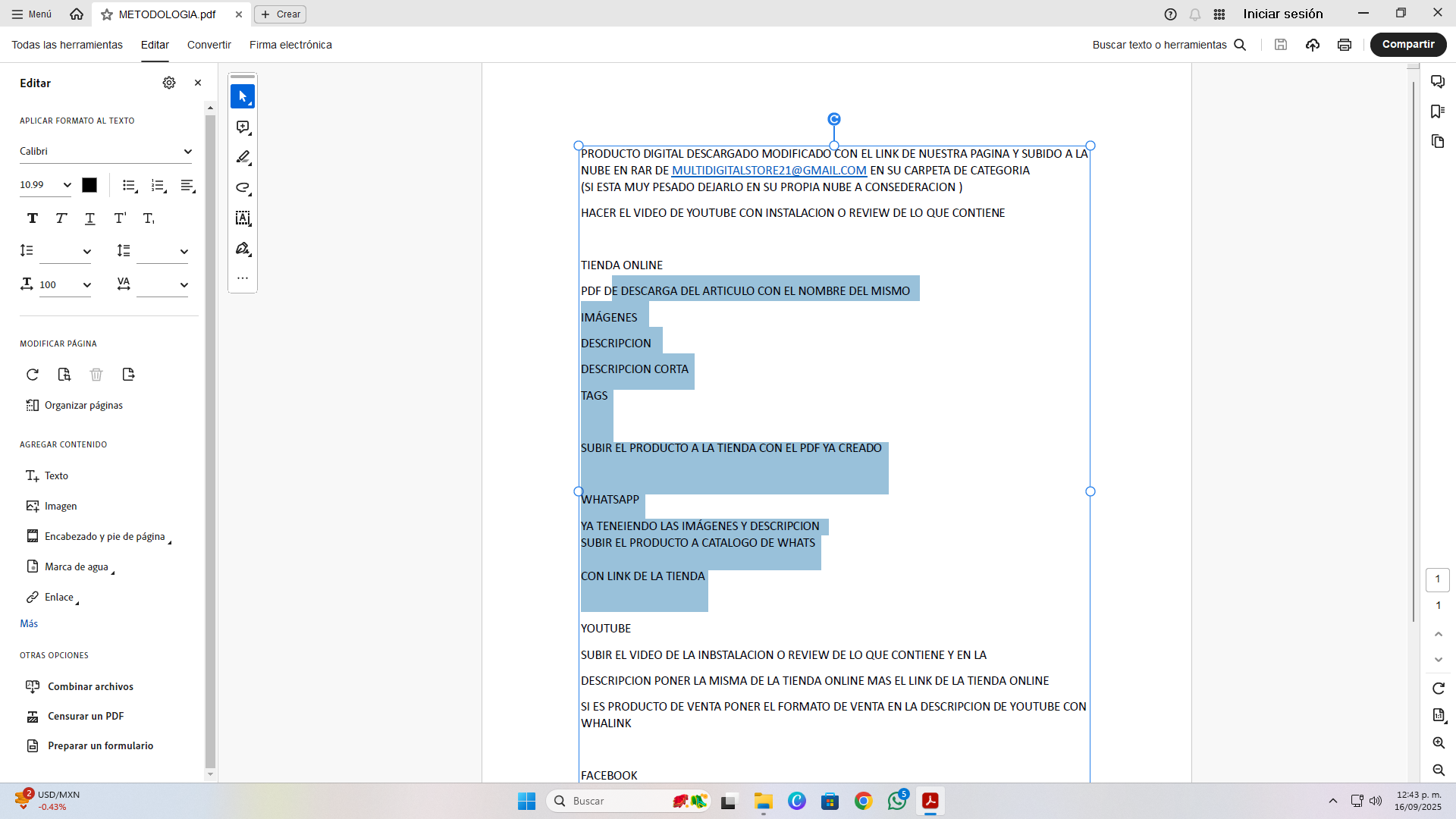Click the rotate page icon
The image size is (1456, 819).
click(33, 375)
